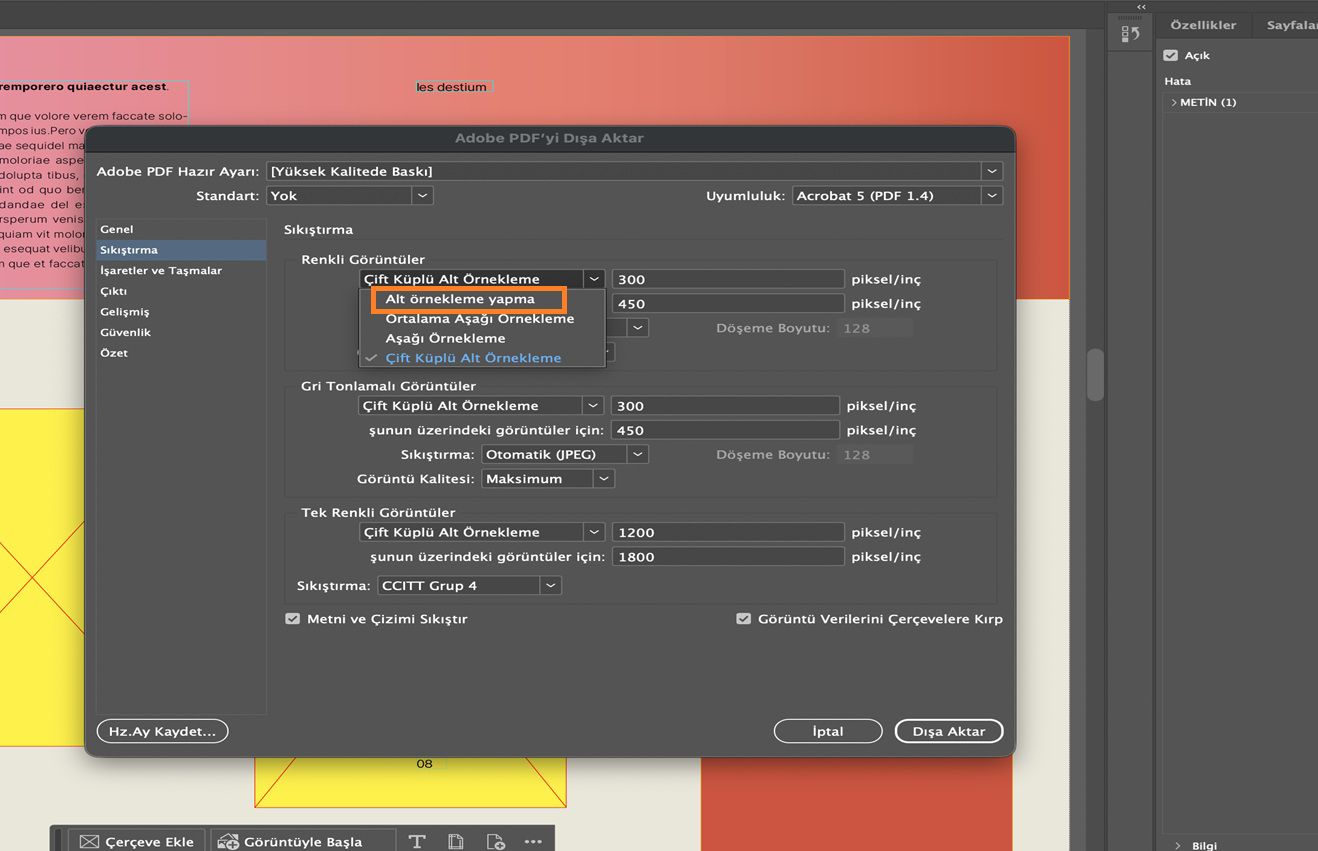
Task: Click Tek Renkli 1200 resolution field
Action: tap(728, 533)
